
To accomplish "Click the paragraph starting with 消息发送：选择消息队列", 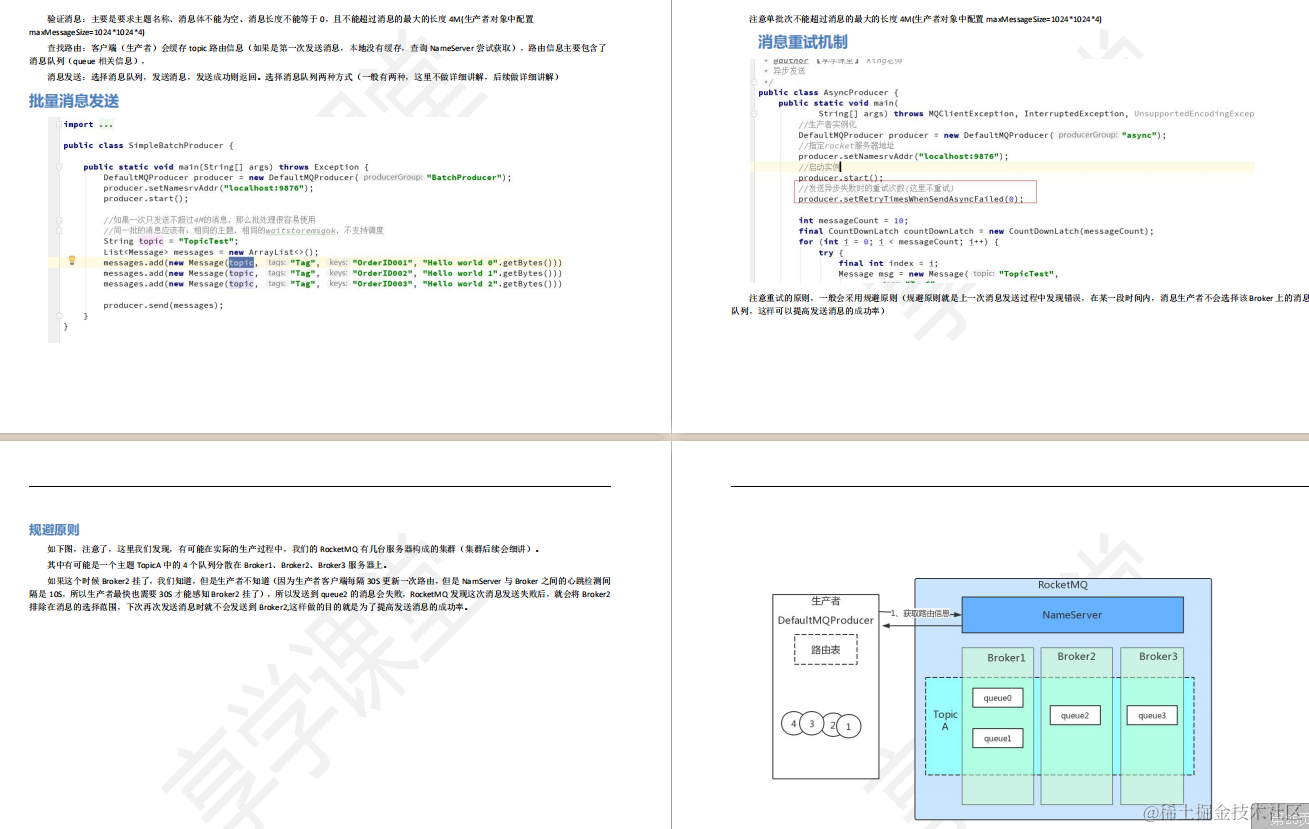I will 302,77.
